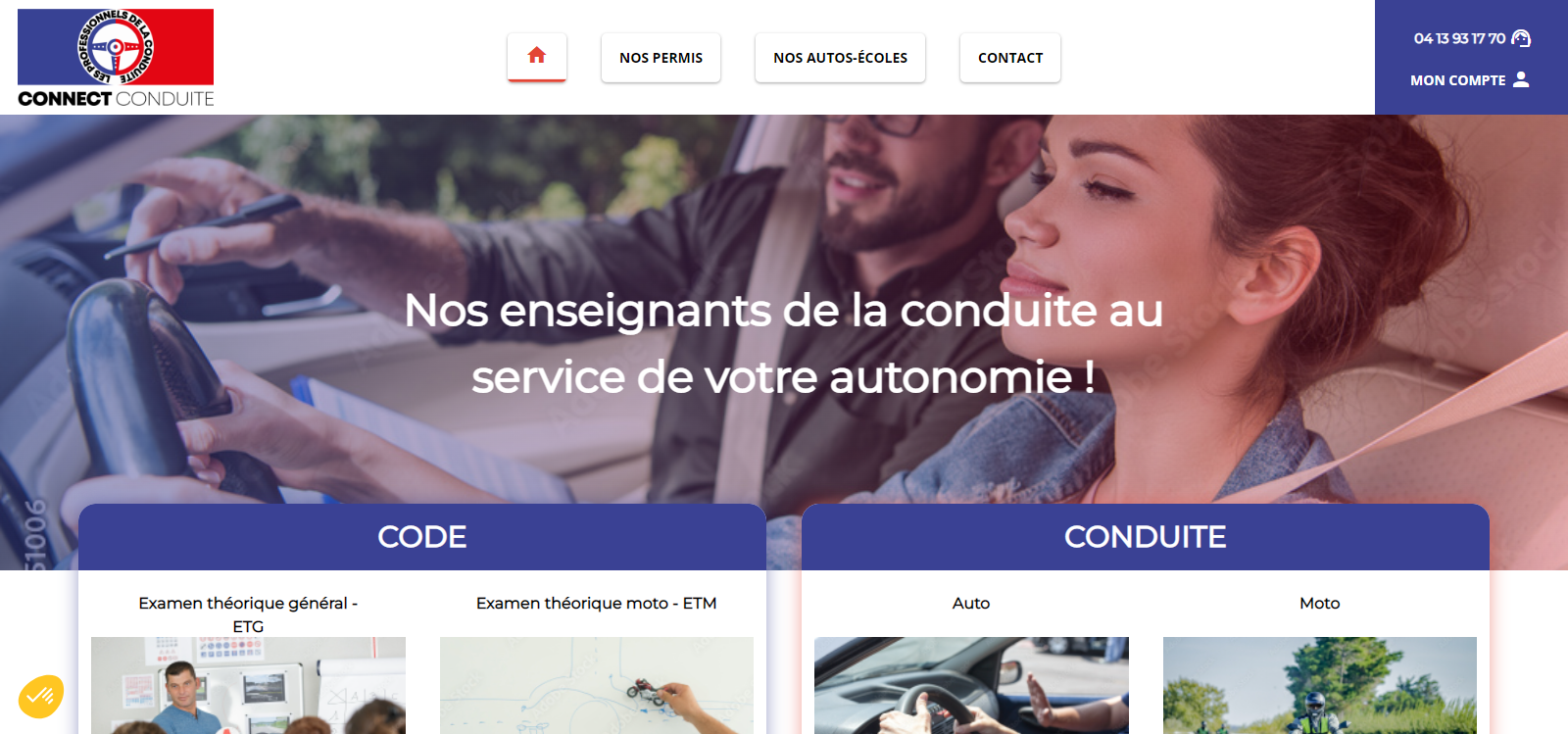Select the CODE section header
This screenshot has width=1568, height=734.
click(x=422, y=537)
